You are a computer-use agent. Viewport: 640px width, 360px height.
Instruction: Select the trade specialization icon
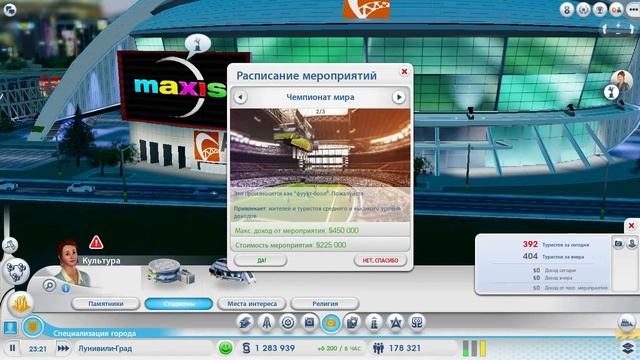pyautogui.click(x=288, y=323)
